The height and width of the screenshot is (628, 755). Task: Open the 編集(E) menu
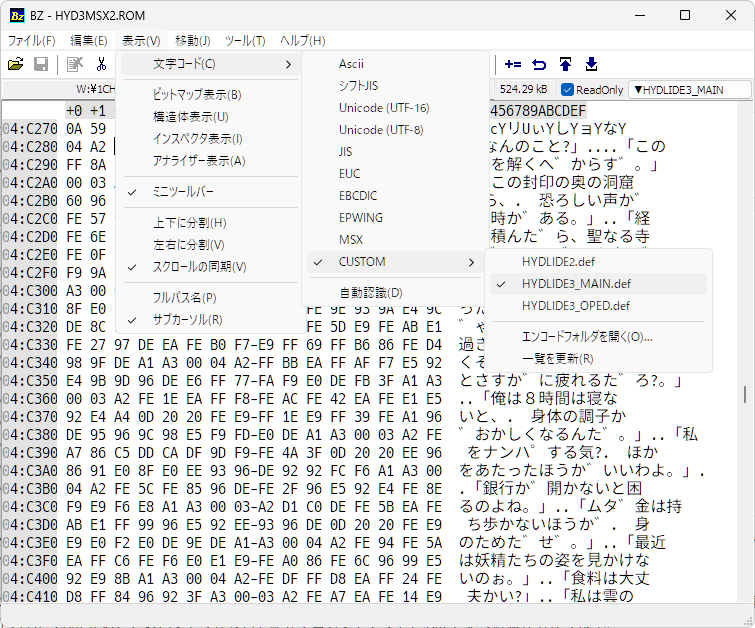pyautogui.click(x=89, y=41)
